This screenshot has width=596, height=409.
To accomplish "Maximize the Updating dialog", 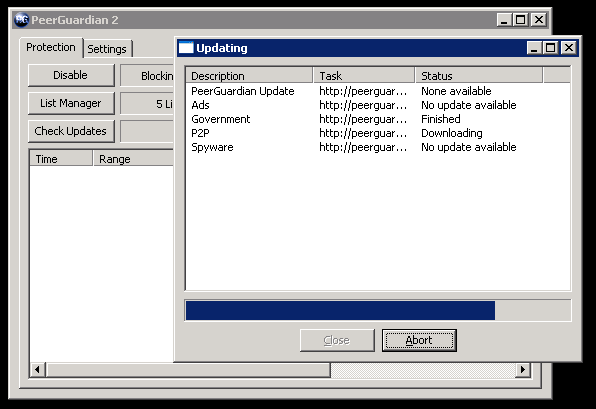I will coord(550,48).
